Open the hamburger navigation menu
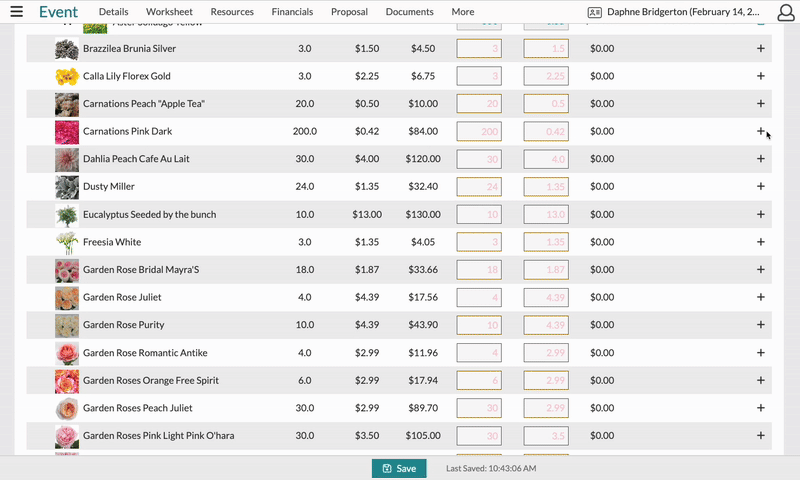800x480 pixels. point(16,12)
